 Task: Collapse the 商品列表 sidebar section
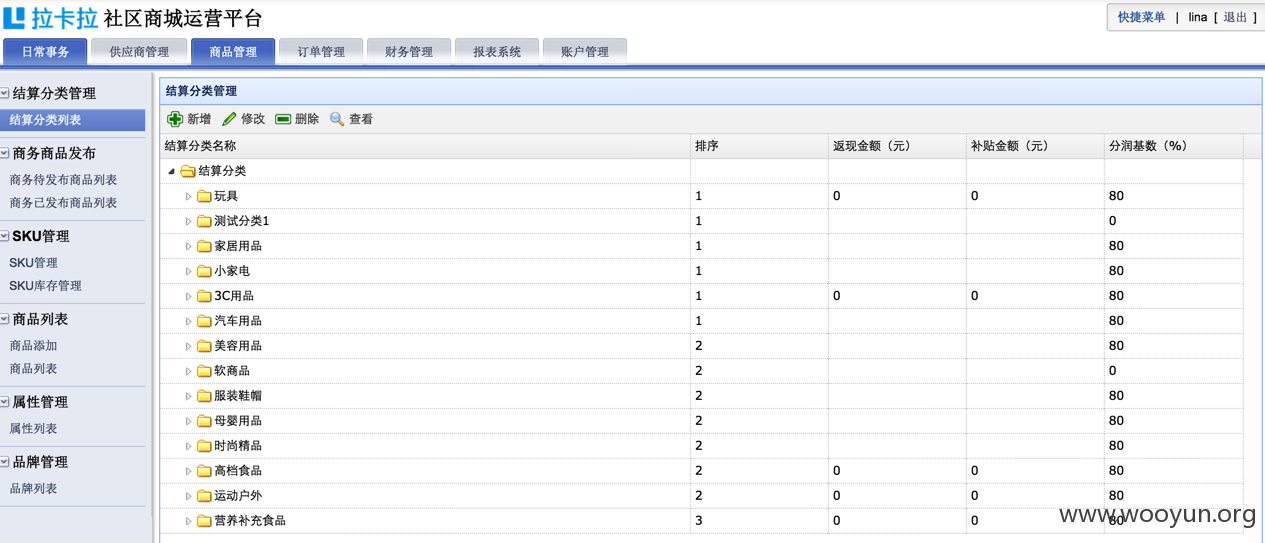(5, 319)
